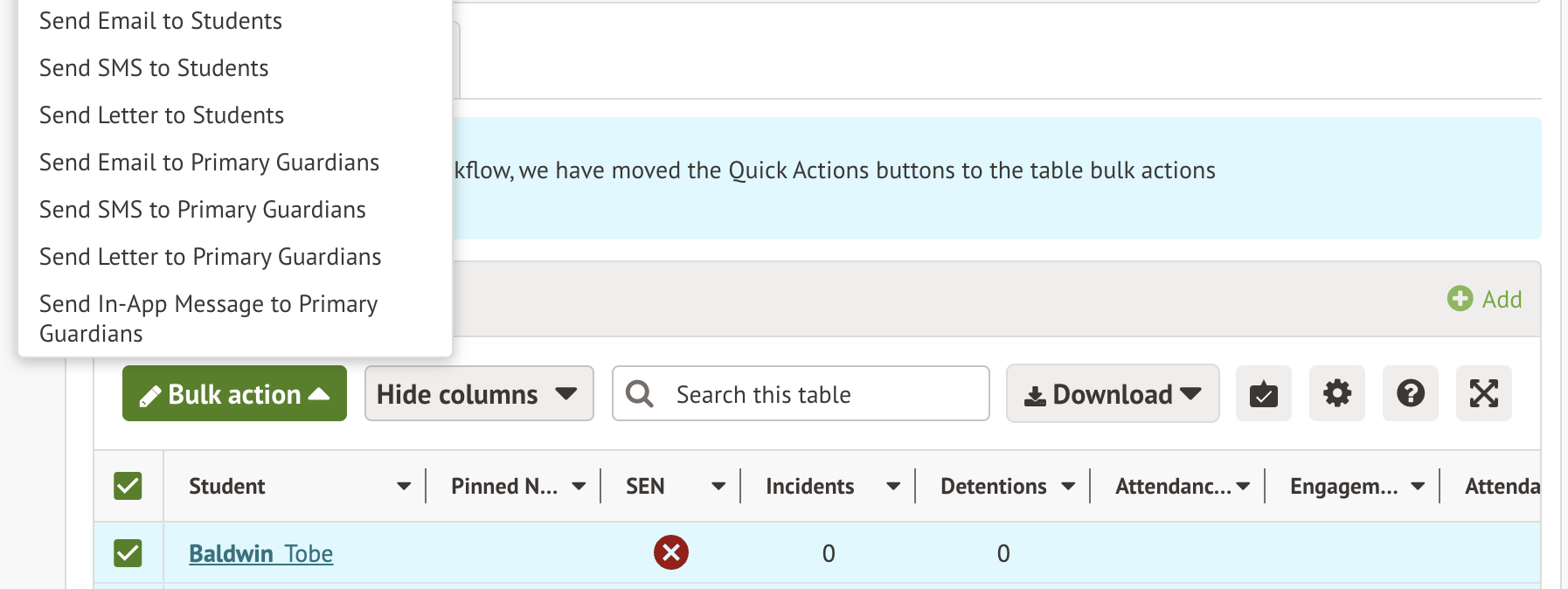This screenshot has width=1568, height=589.
Task: Expand the Download dropdown
Action: 1112,394
